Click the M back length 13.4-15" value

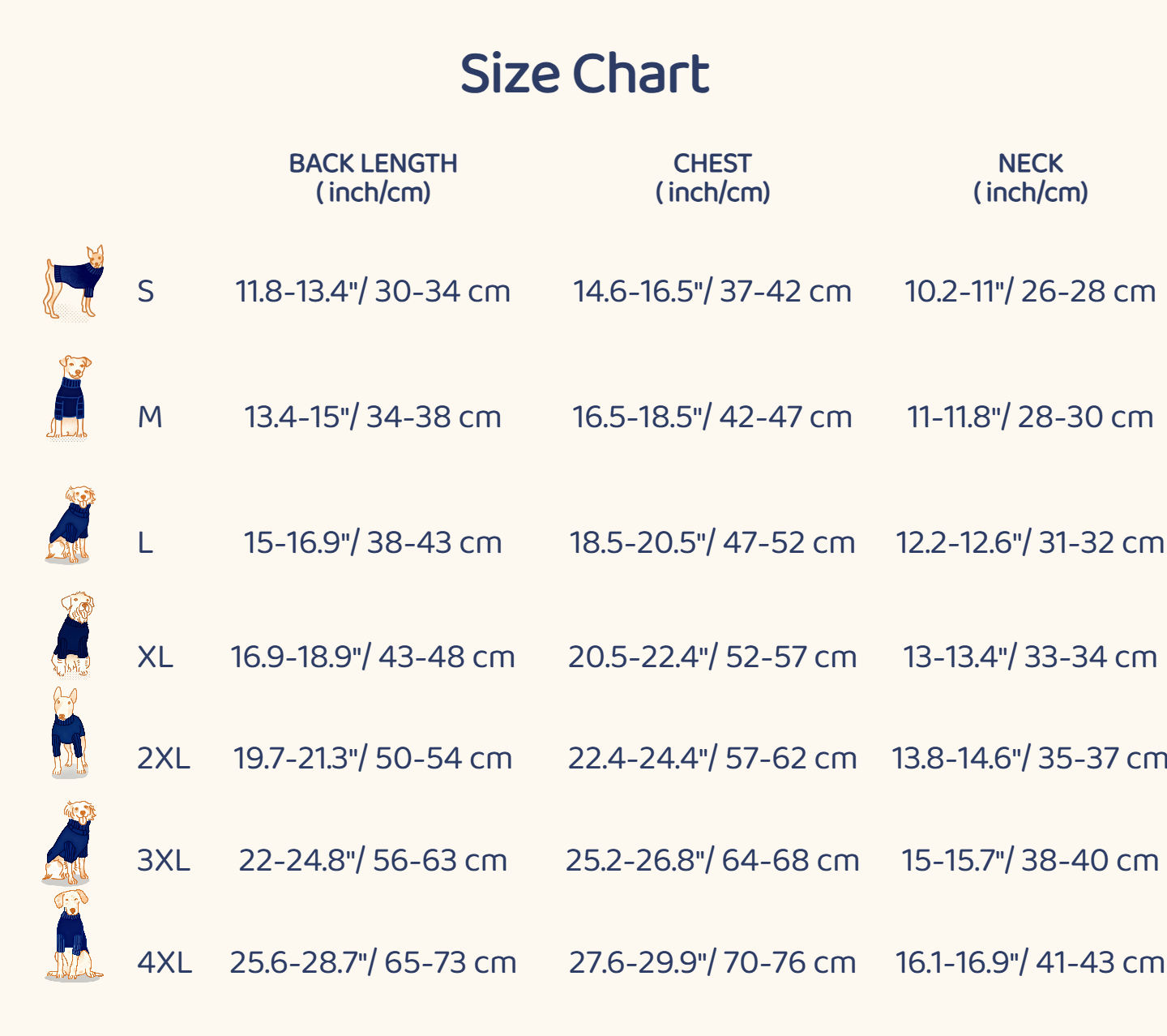373,417
